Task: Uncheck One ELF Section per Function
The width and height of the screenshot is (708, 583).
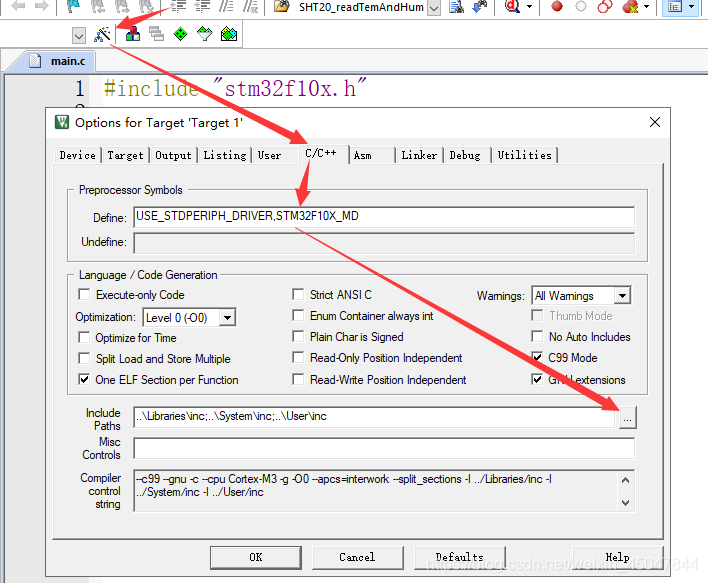Action: pyautogui.click(x=84, y=379)
